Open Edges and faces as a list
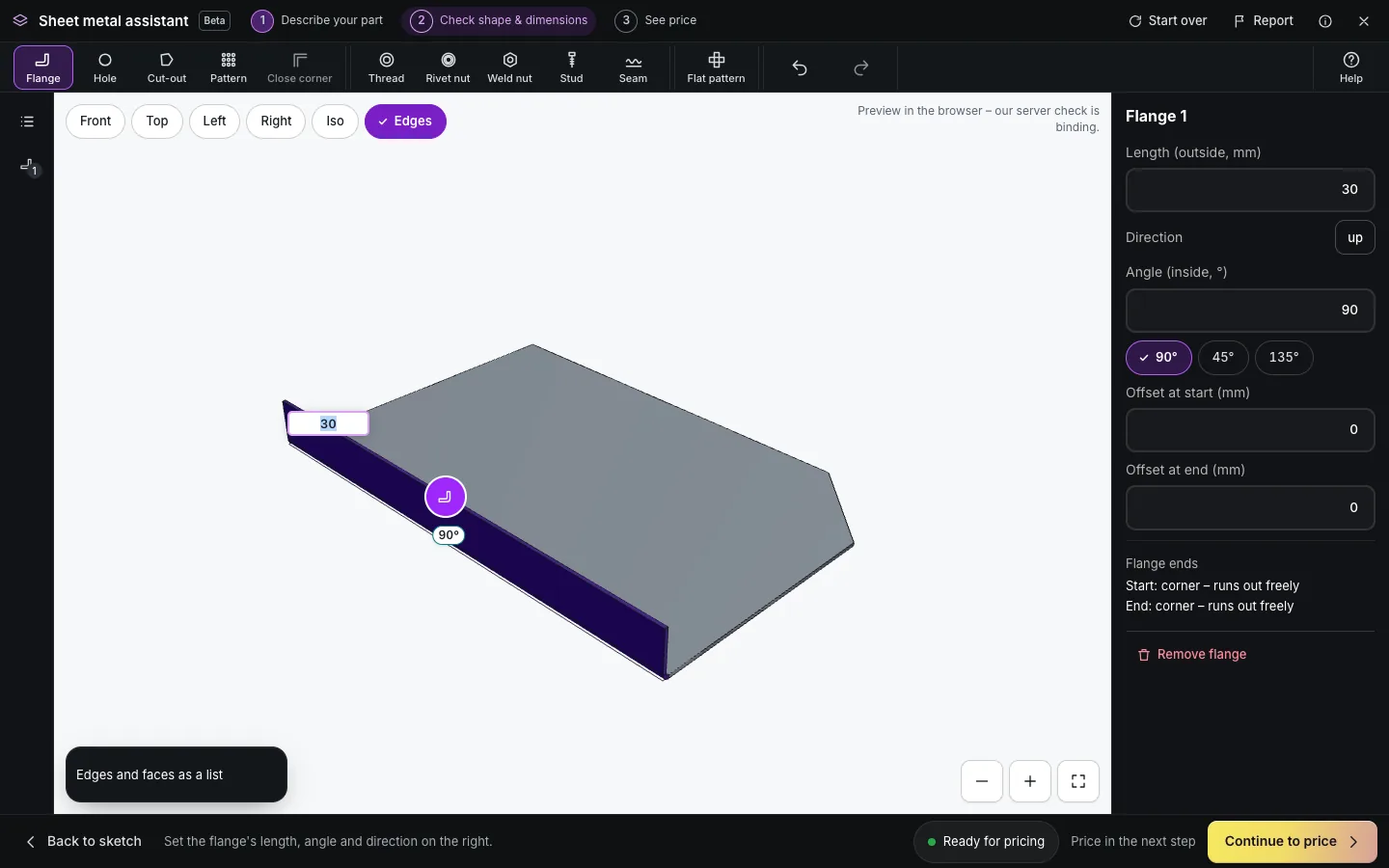 click(177, 774)
